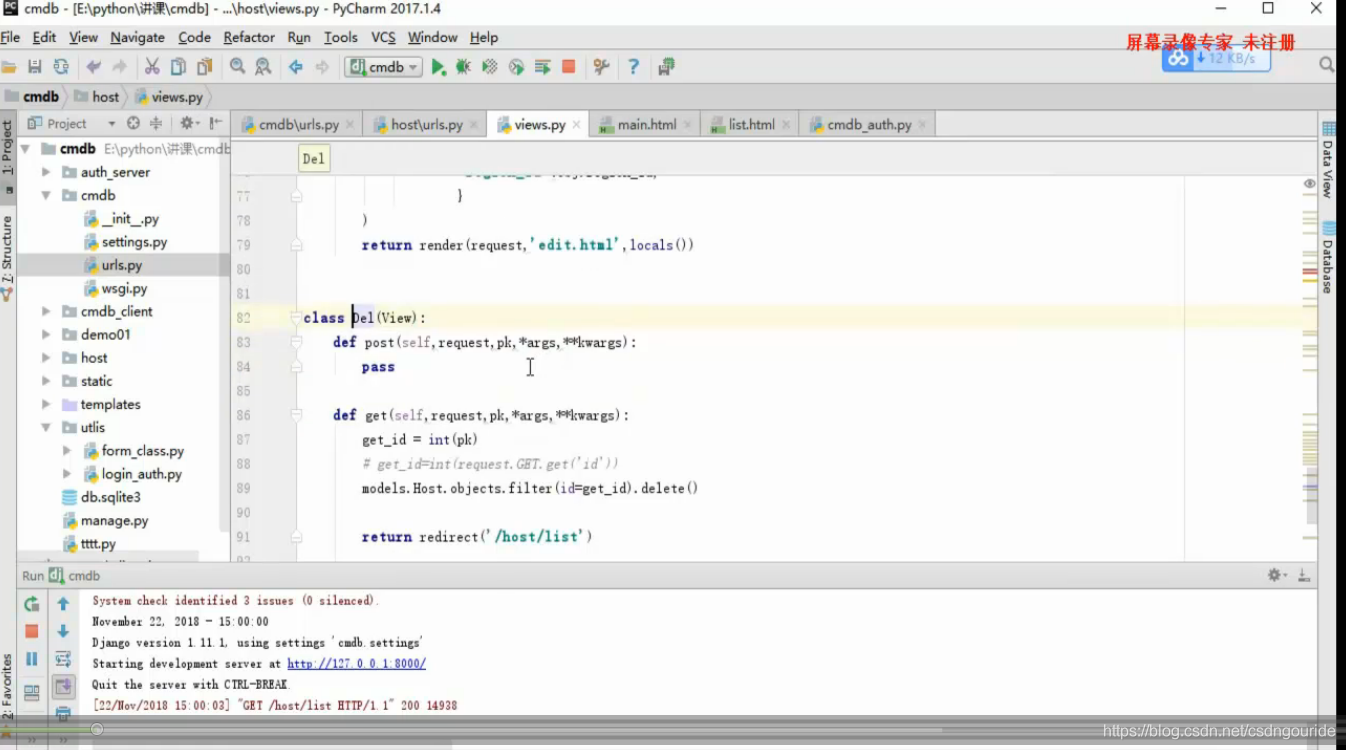Click the Restore Layout icon in Run panel
This screenshot has width=1346, height=750.
click(32, 692)
